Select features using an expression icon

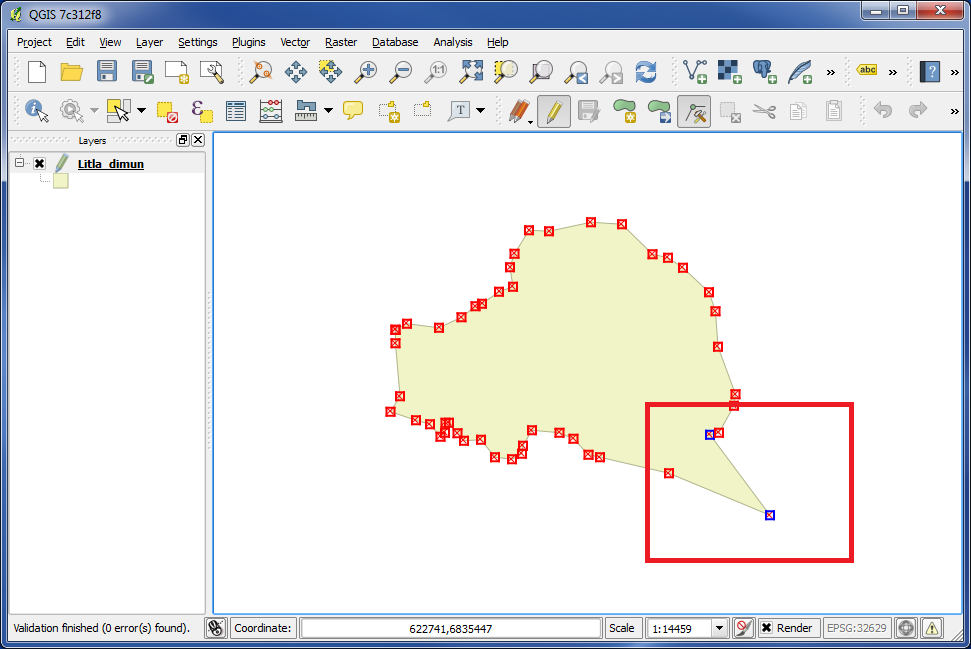tap(202, 111)
